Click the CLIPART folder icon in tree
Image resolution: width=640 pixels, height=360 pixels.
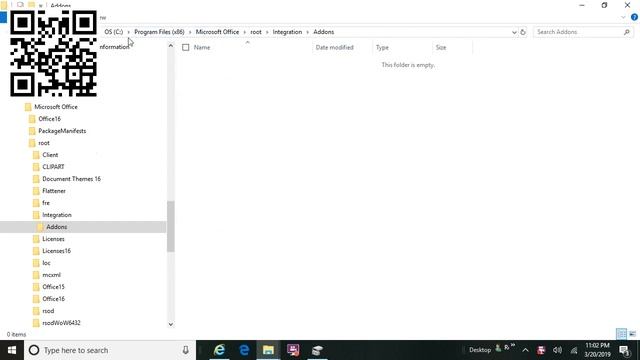pos(36,167)
